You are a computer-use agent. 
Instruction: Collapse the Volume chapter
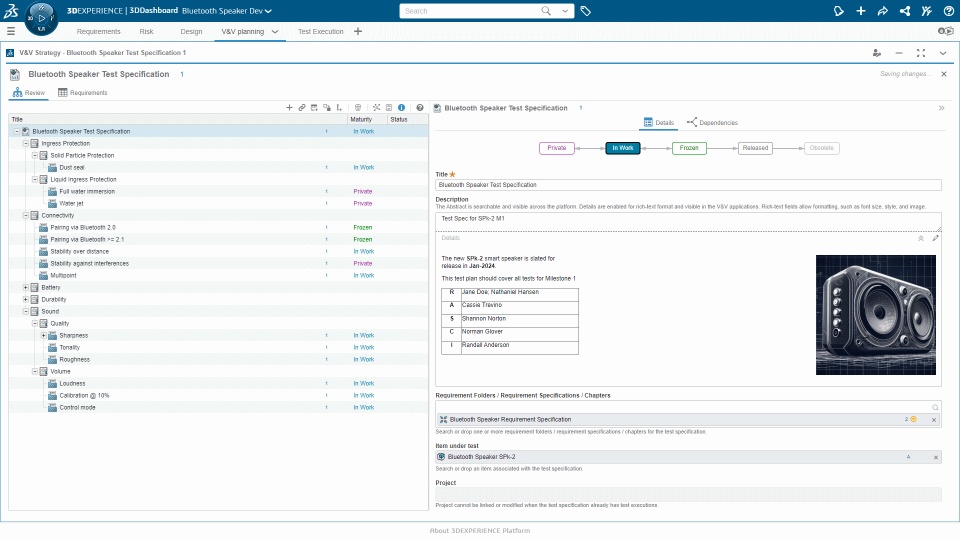point(35,372)
